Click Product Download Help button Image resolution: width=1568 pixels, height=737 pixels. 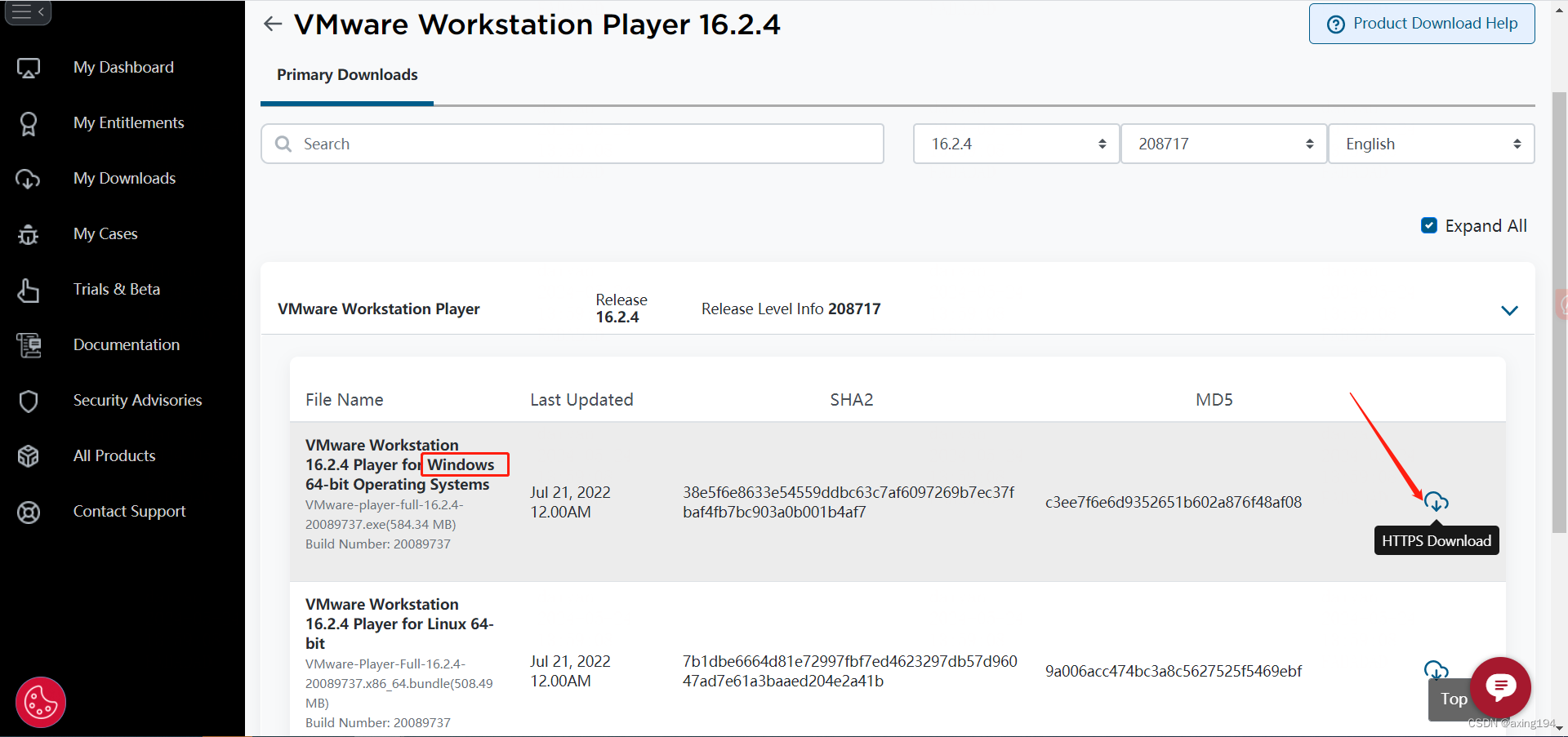[x=1422, y=24]
